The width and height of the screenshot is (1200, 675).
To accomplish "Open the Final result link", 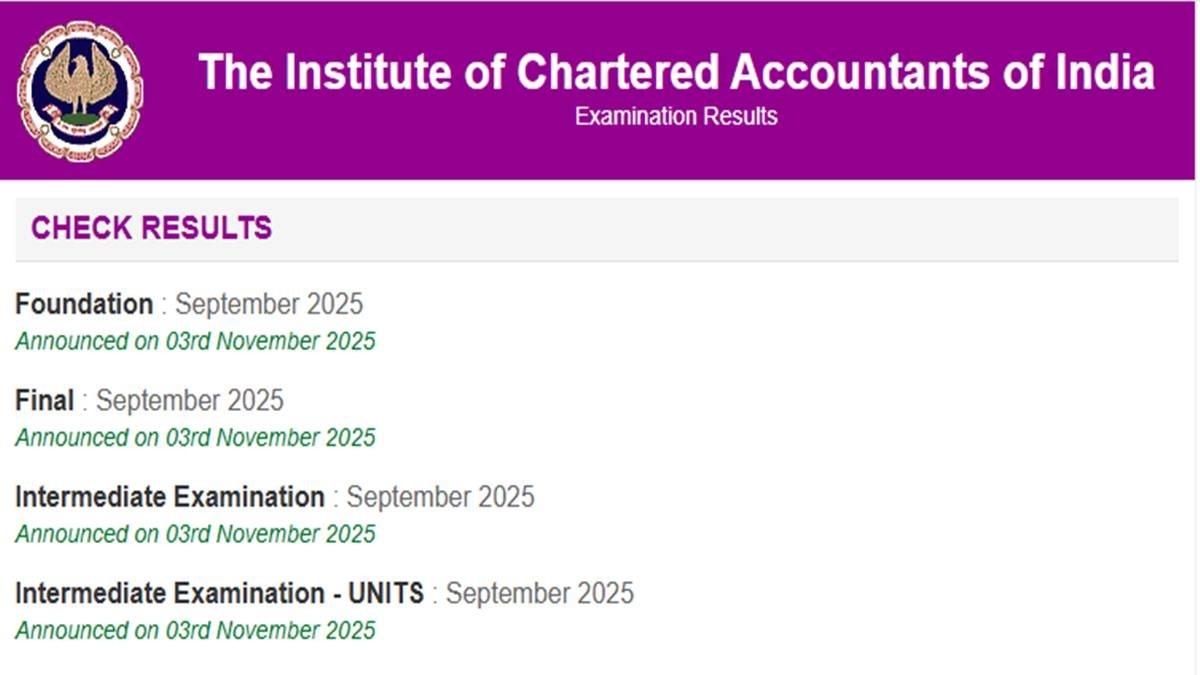I will click(44, 401).
